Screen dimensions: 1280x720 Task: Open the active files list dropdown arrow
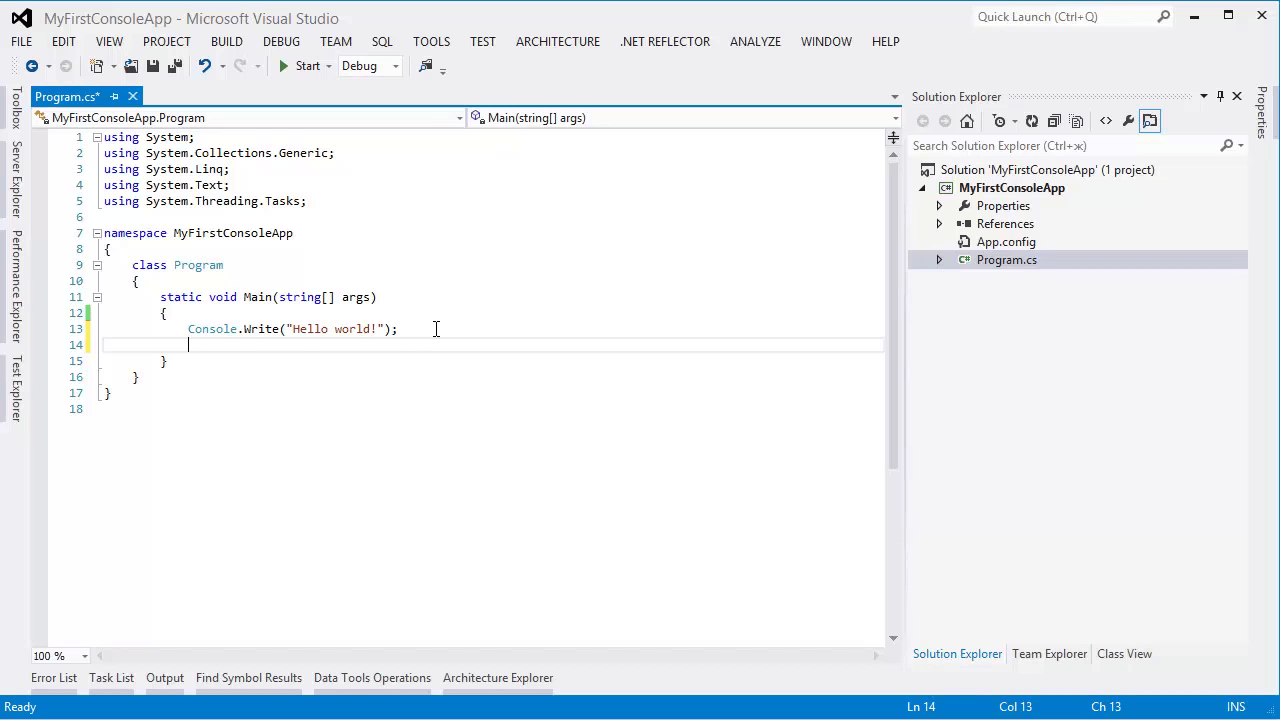coord(895,97)
